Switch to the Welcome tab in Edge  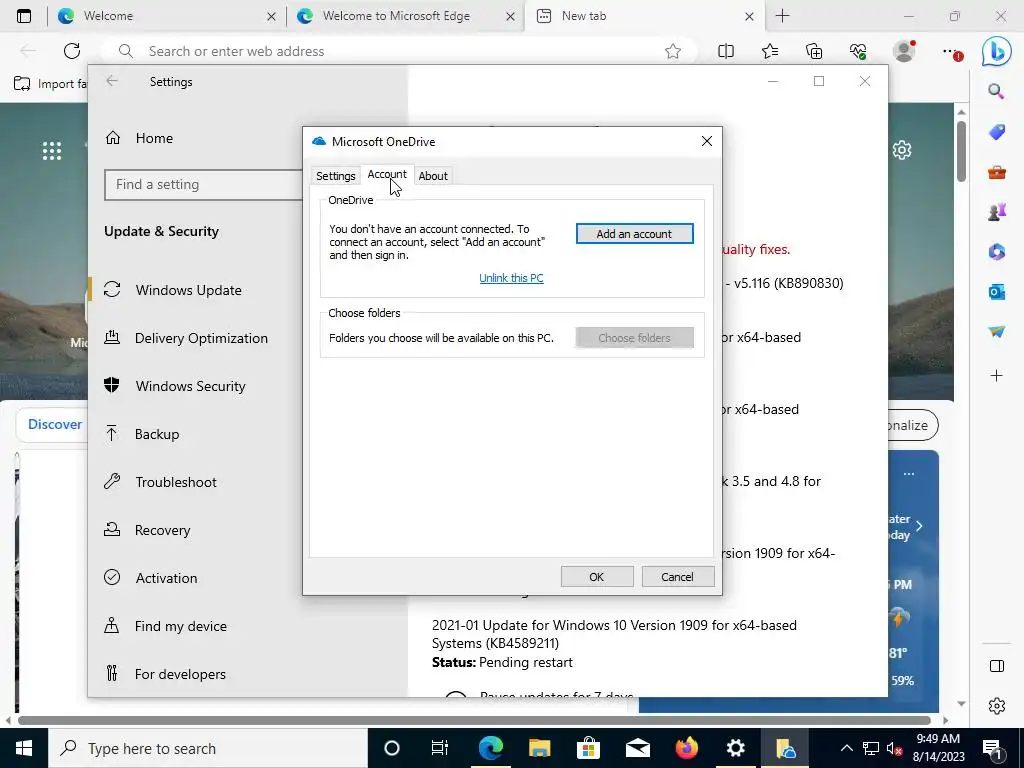point(167,16)
